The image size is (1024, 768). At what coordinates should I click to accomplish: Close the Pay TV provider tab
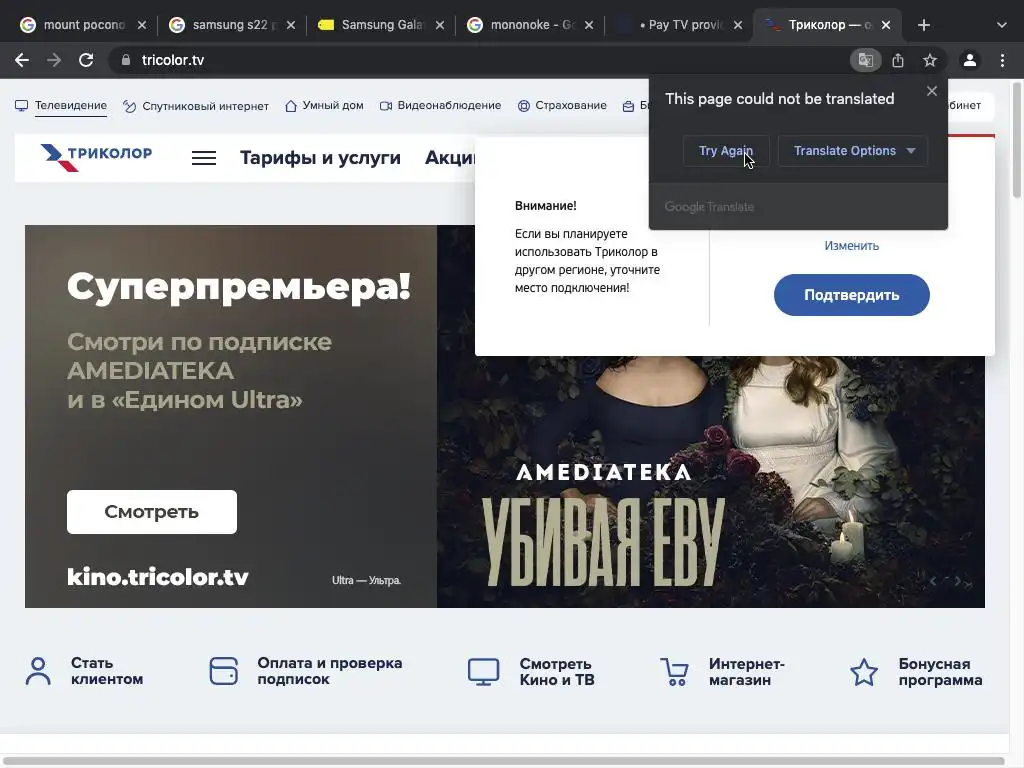(x=737, y=25)
